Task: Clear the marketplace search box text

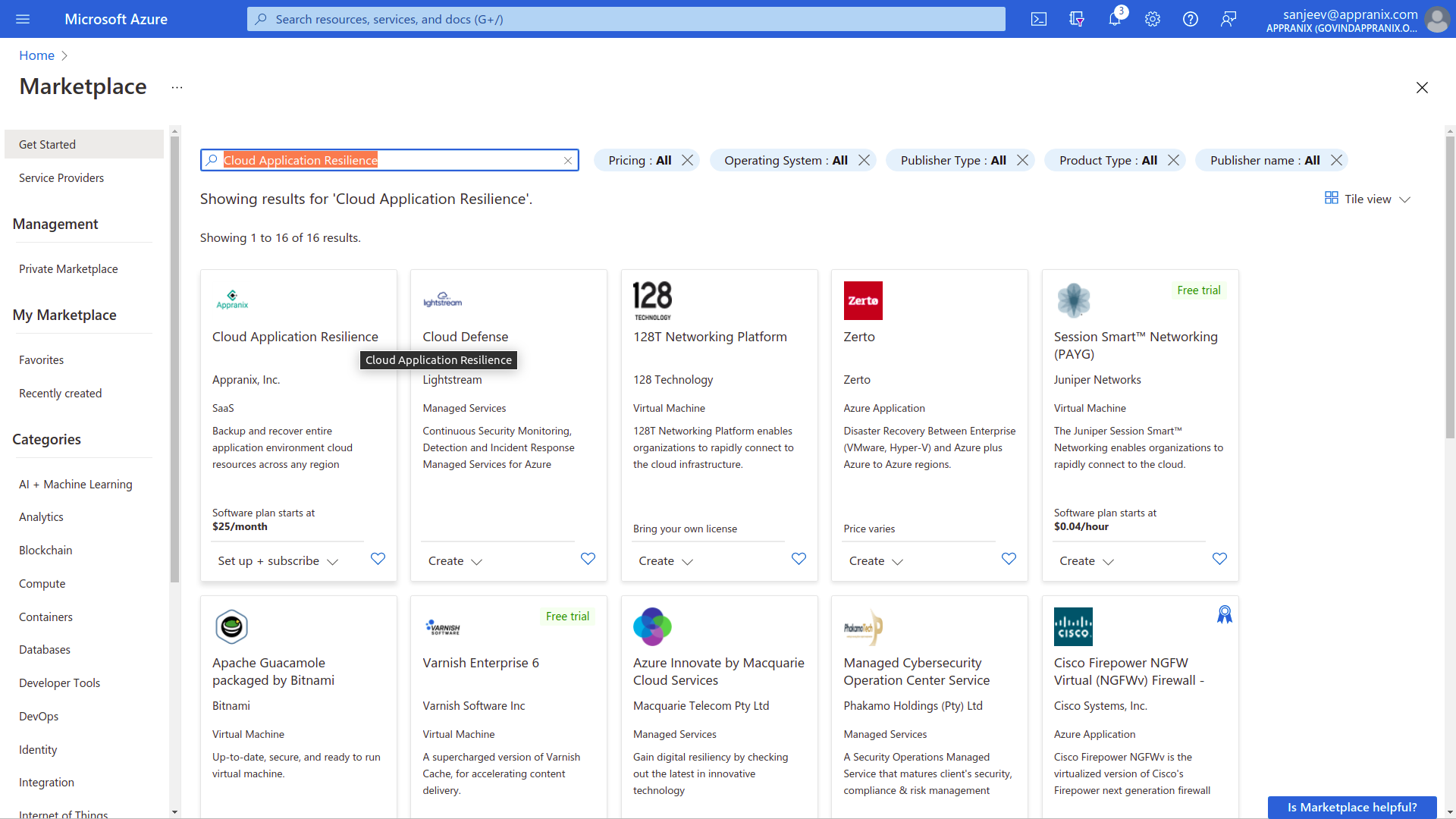Action: click(568, 161)
